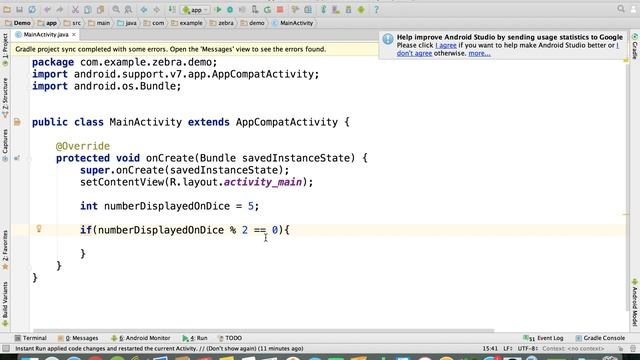Click the red Stop button
This screenshot has width=640, height=360.
coord(280,9)
